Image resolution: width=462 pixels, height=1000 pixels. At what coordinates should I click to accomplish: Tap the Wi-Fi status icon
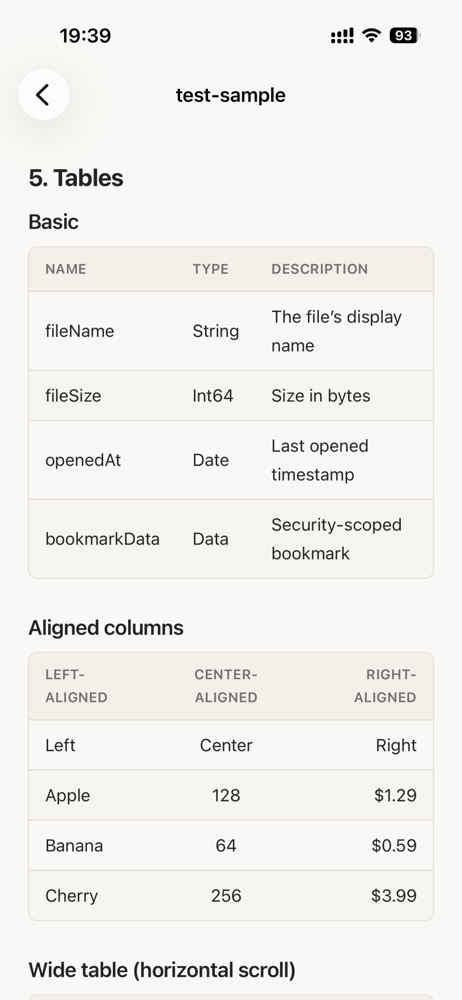[371, 35]
